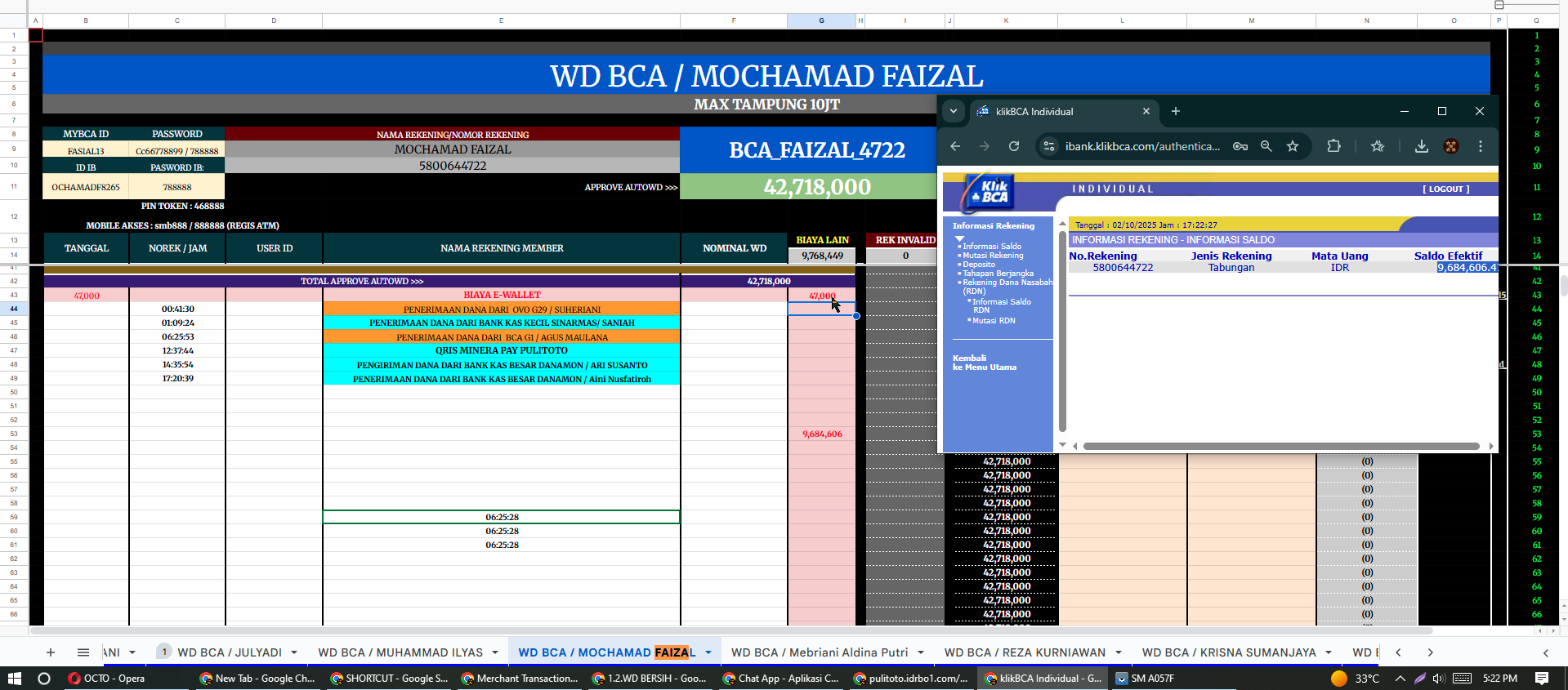Open Mutasi RDN in klikBCA menu
The width and height of the screenshot is (1568, 690).
coord(994,320)
